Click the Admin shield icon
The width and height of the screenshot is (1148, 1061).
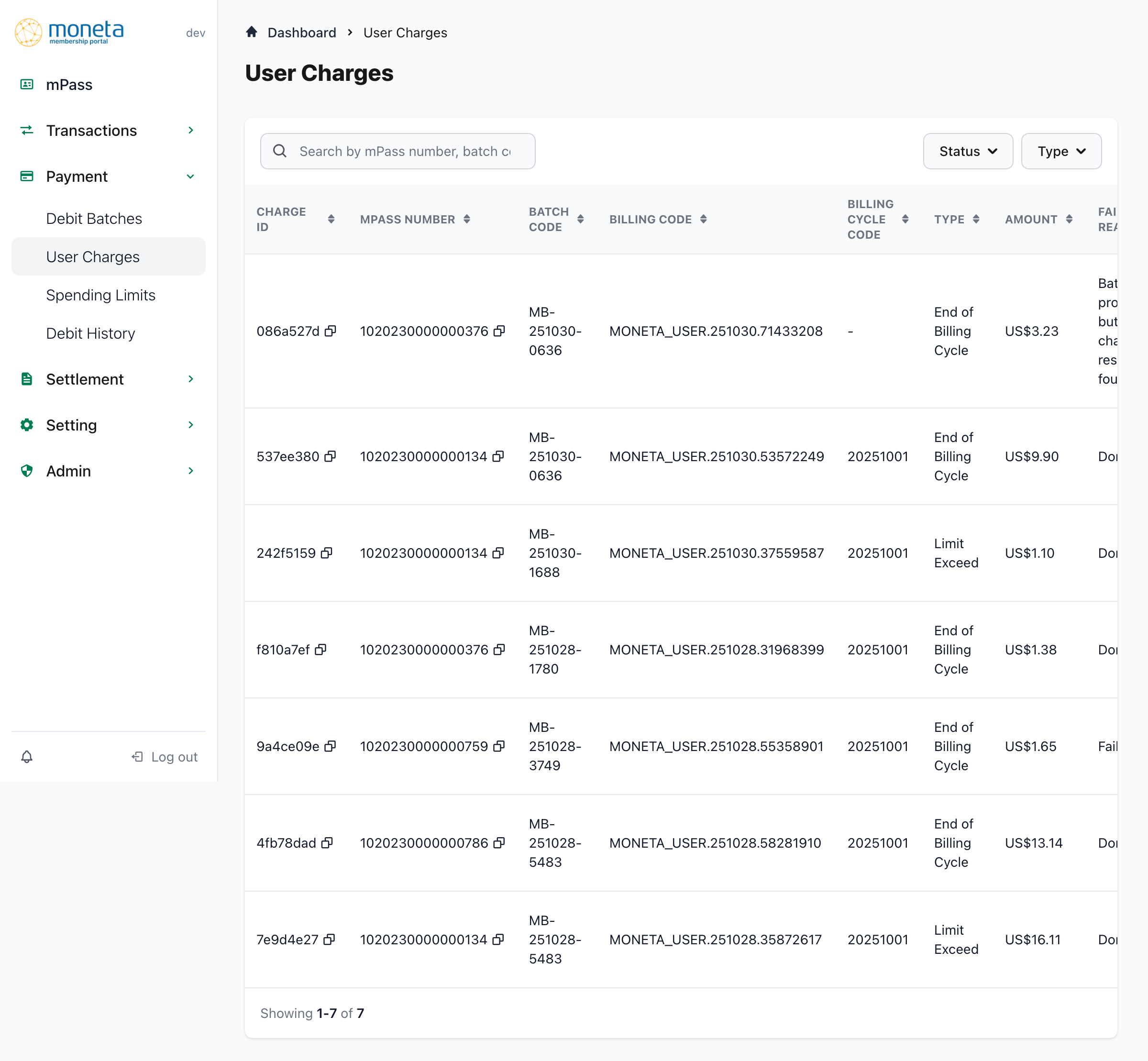27,471
